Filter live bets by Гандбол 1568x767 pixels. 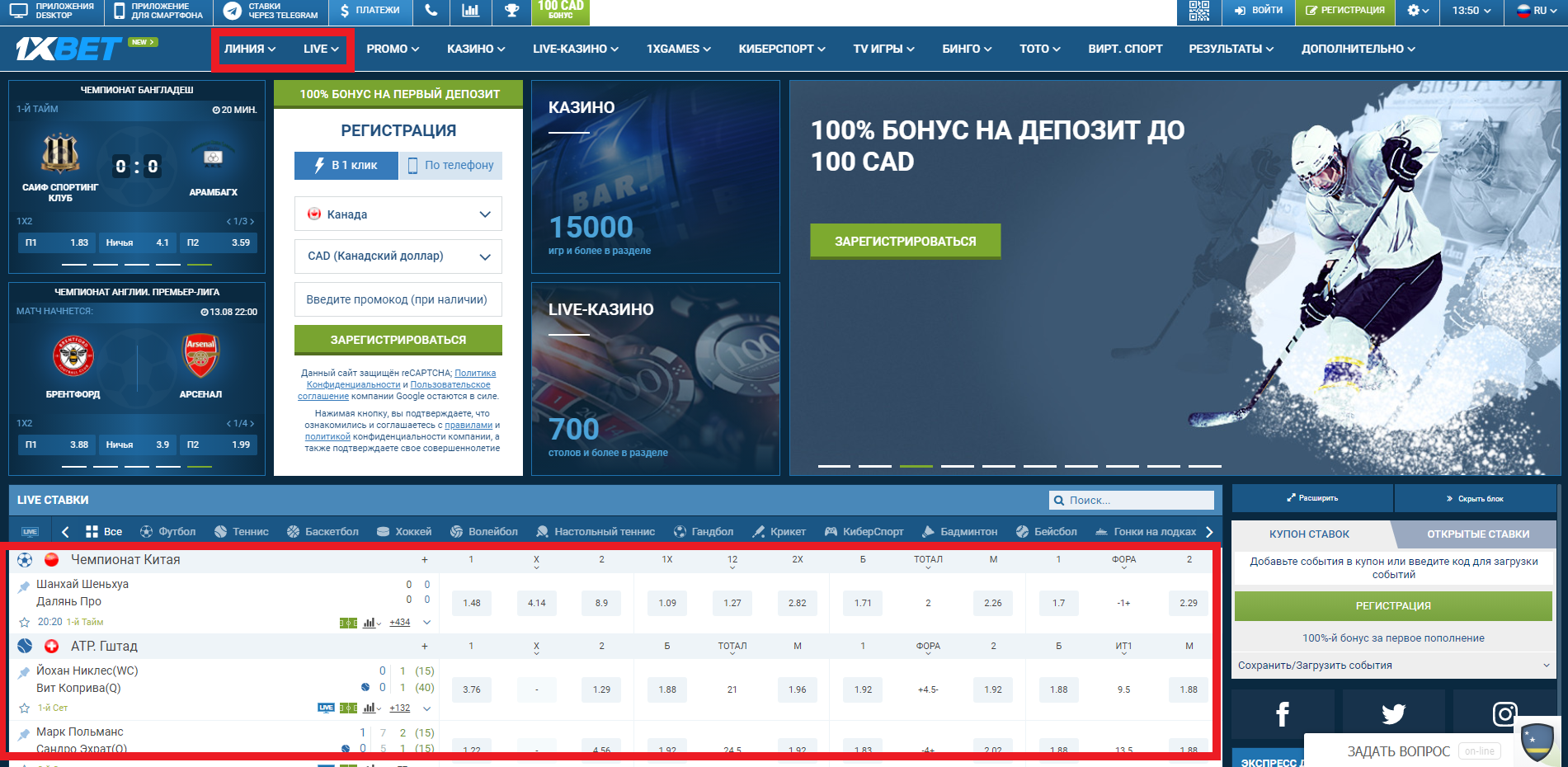704,532
